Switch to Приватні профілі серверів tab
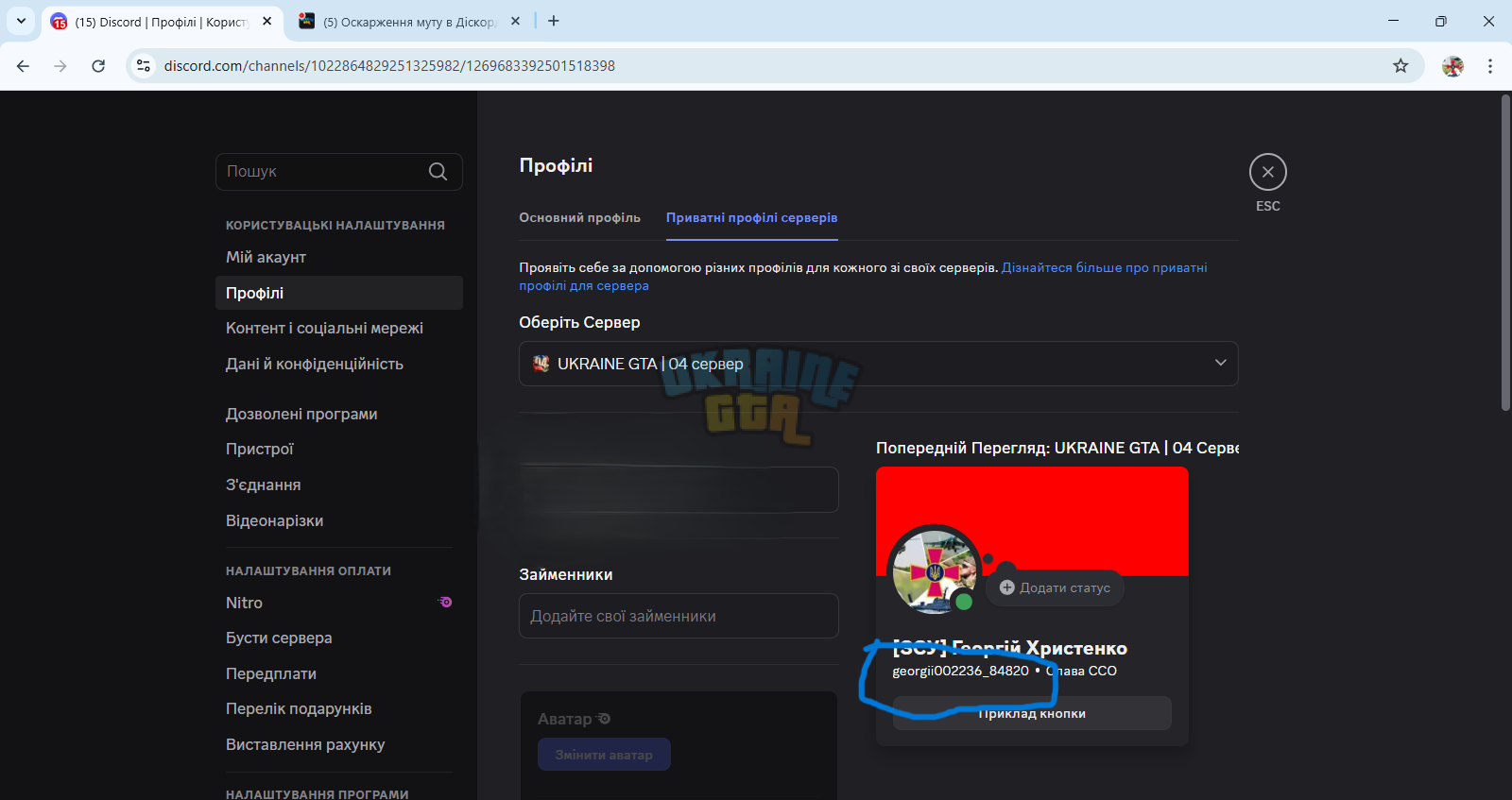Viewport: 1512px width, 800px height. point(751,217)
